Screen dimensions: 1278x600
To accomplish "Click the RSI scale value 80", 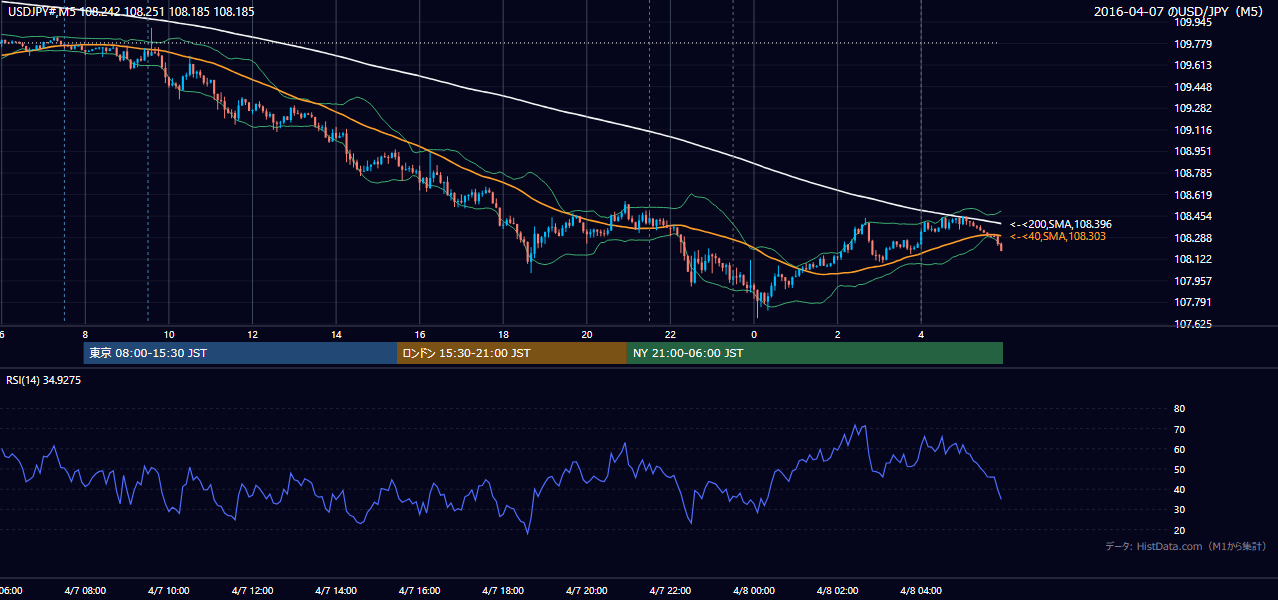I will (1179, 409).
